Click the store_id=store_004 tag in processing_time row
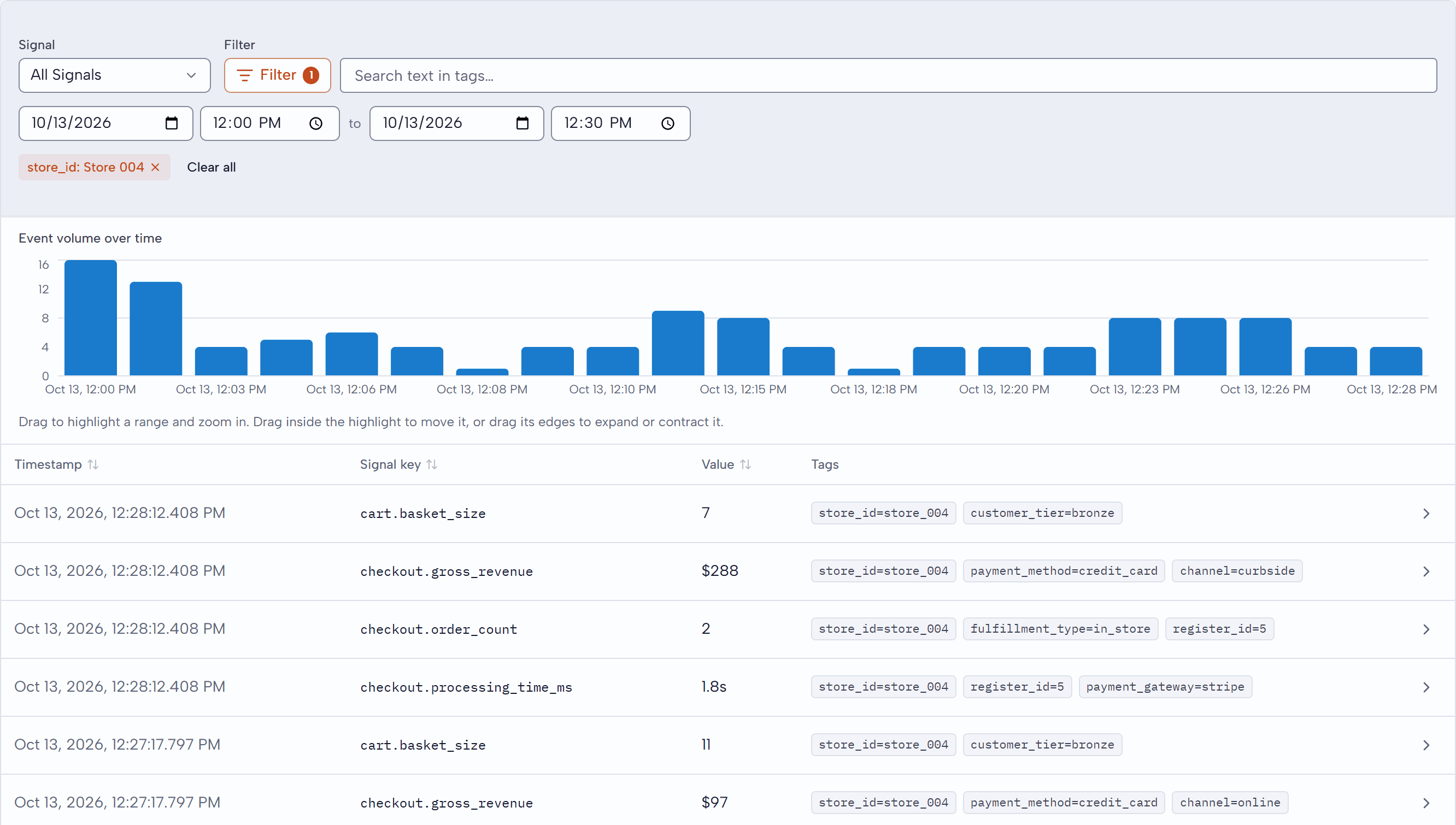The width and height of the screenshot is (1456, 825). [x=883, y=686]
